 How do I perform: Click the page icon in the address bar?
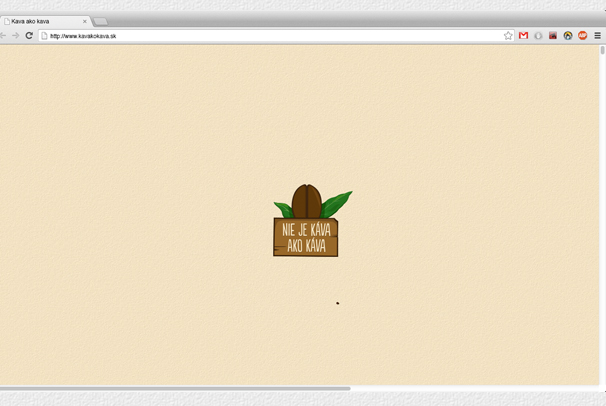(x=44, y=35)
